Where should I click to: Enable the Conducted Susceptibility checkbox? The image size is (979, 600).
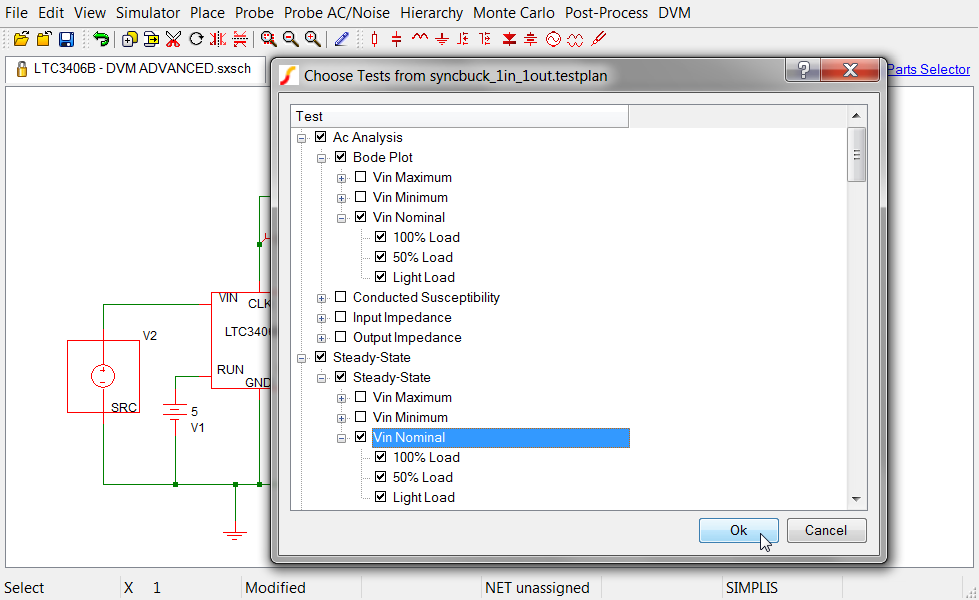341,297
